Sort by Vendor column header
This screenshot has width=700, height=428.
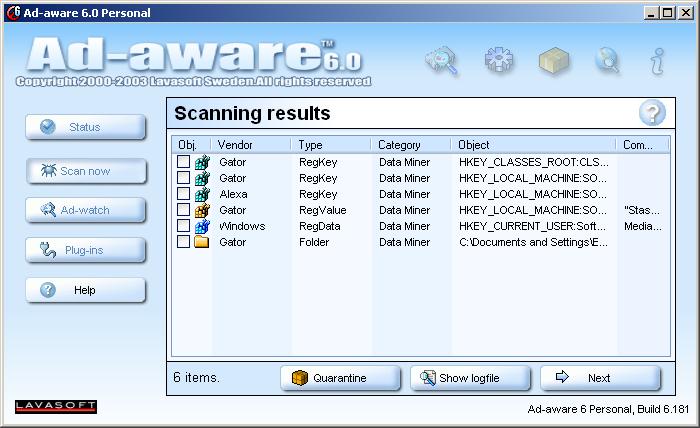(251, 145)
